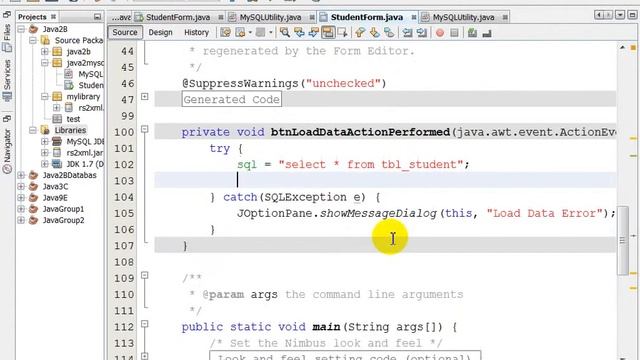Image resolution: width=640 pixels, height=360 pixels.
Task: Close the Projects panel tab
Action: coord(53,17)
